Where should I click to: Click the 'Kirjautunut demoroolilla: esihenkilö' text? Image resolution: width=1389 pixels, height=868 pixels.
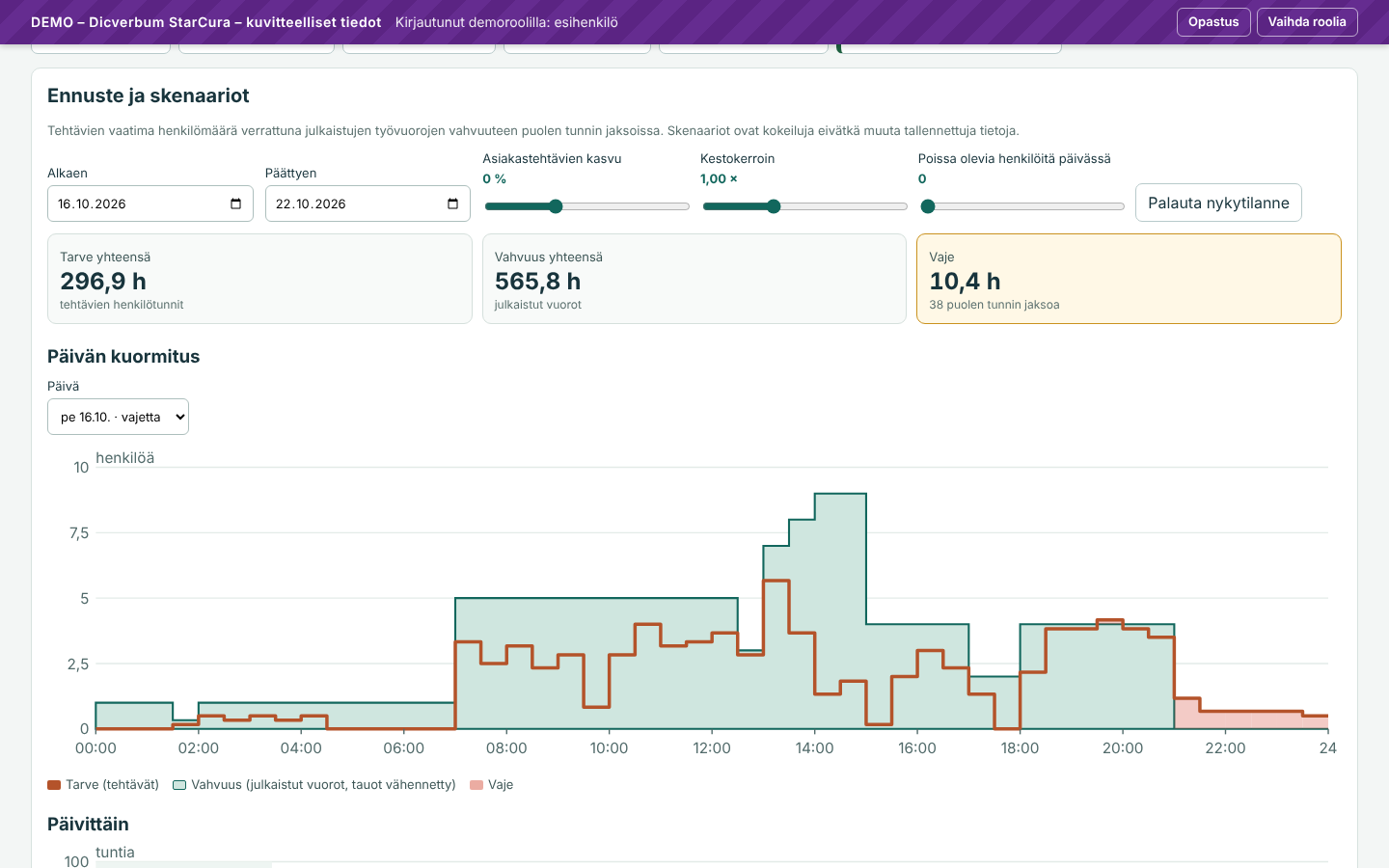point(506,22)
